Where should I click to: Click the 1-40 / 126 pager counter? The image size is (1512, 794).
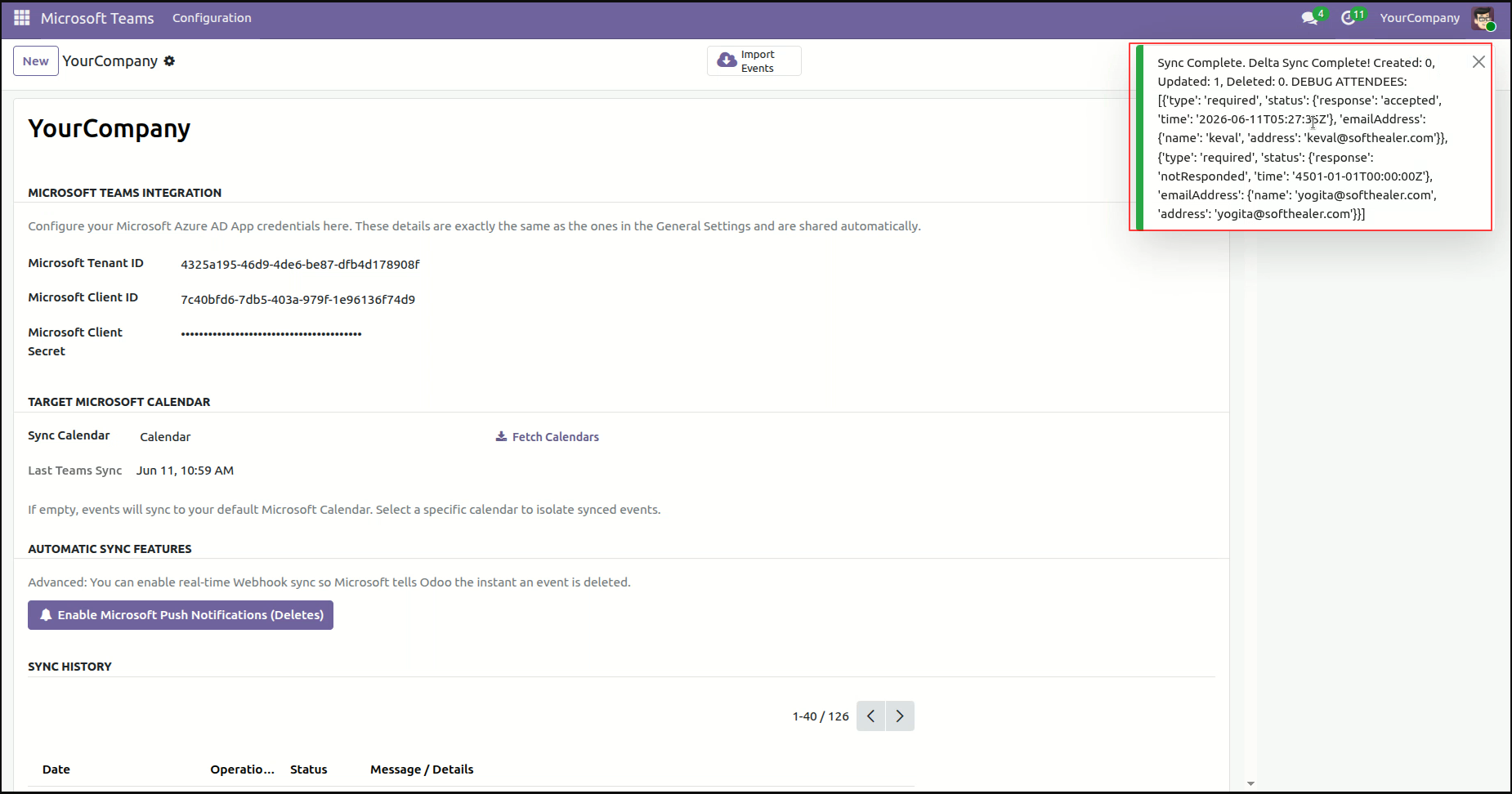pos(821,716)
